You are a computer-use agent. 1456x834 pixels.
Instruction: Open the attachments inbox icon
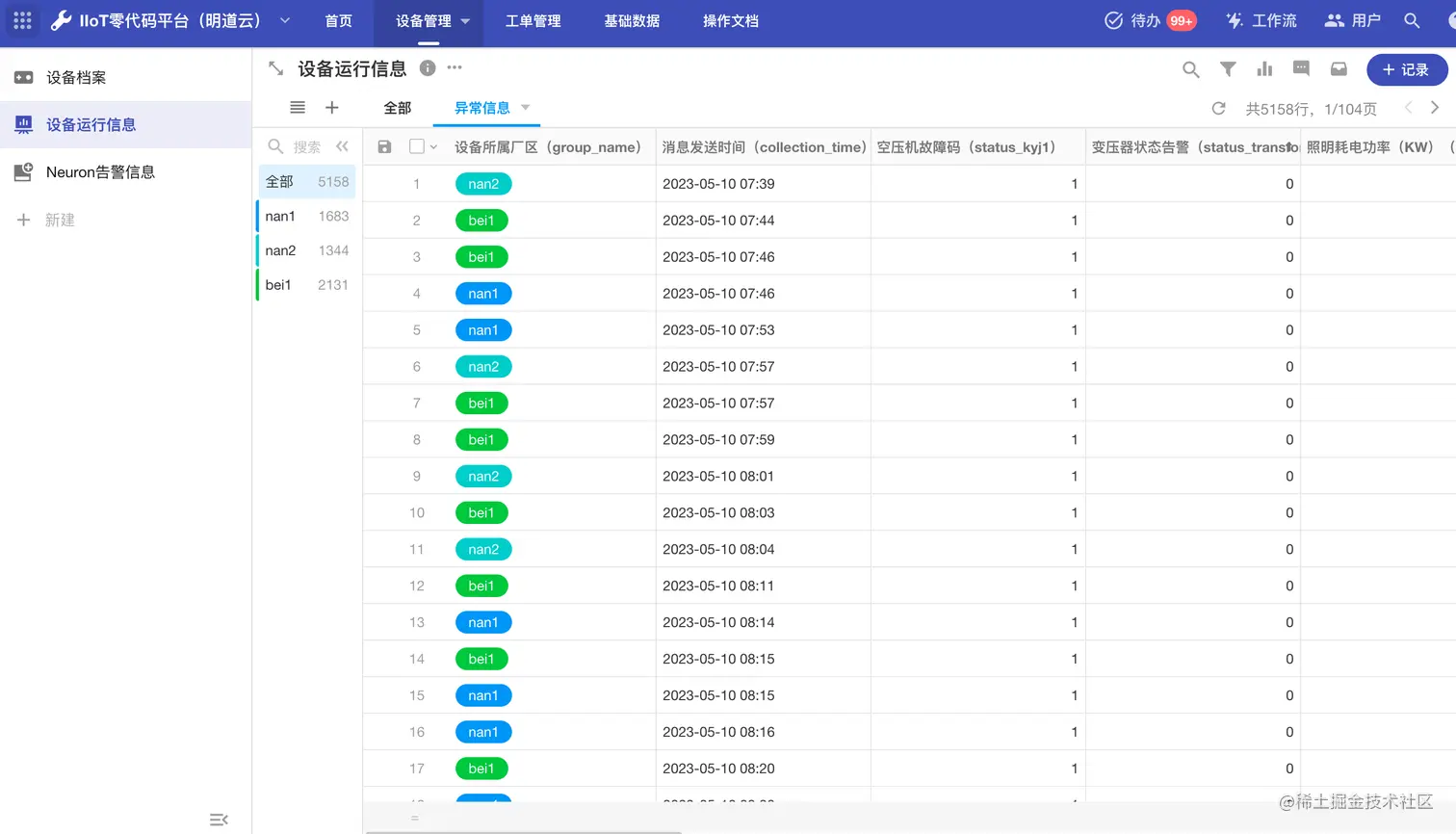point(1339,68)
